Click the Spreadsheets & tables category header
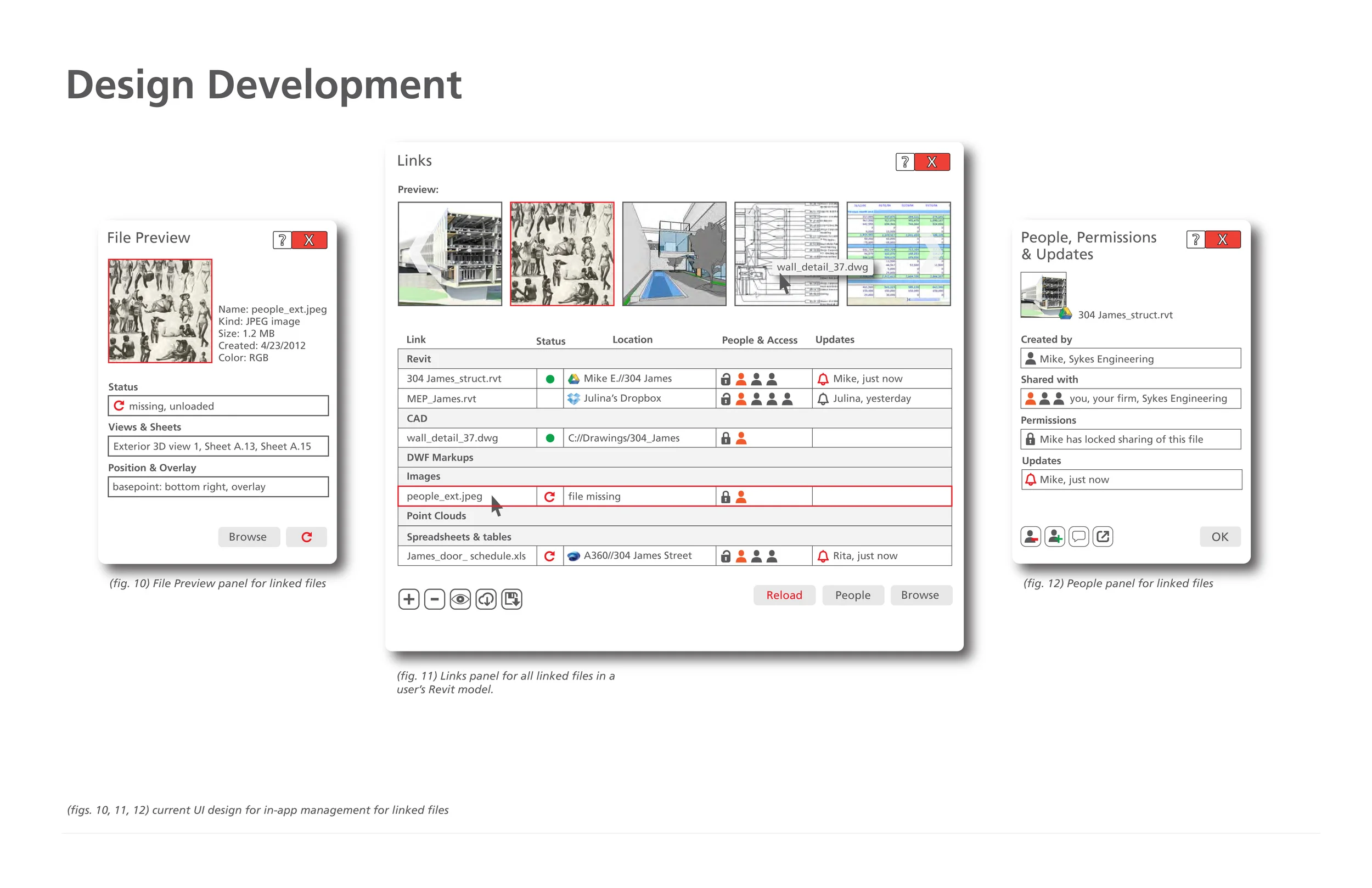This screenshot has height=888, width=1372. [x=459, y=537]
